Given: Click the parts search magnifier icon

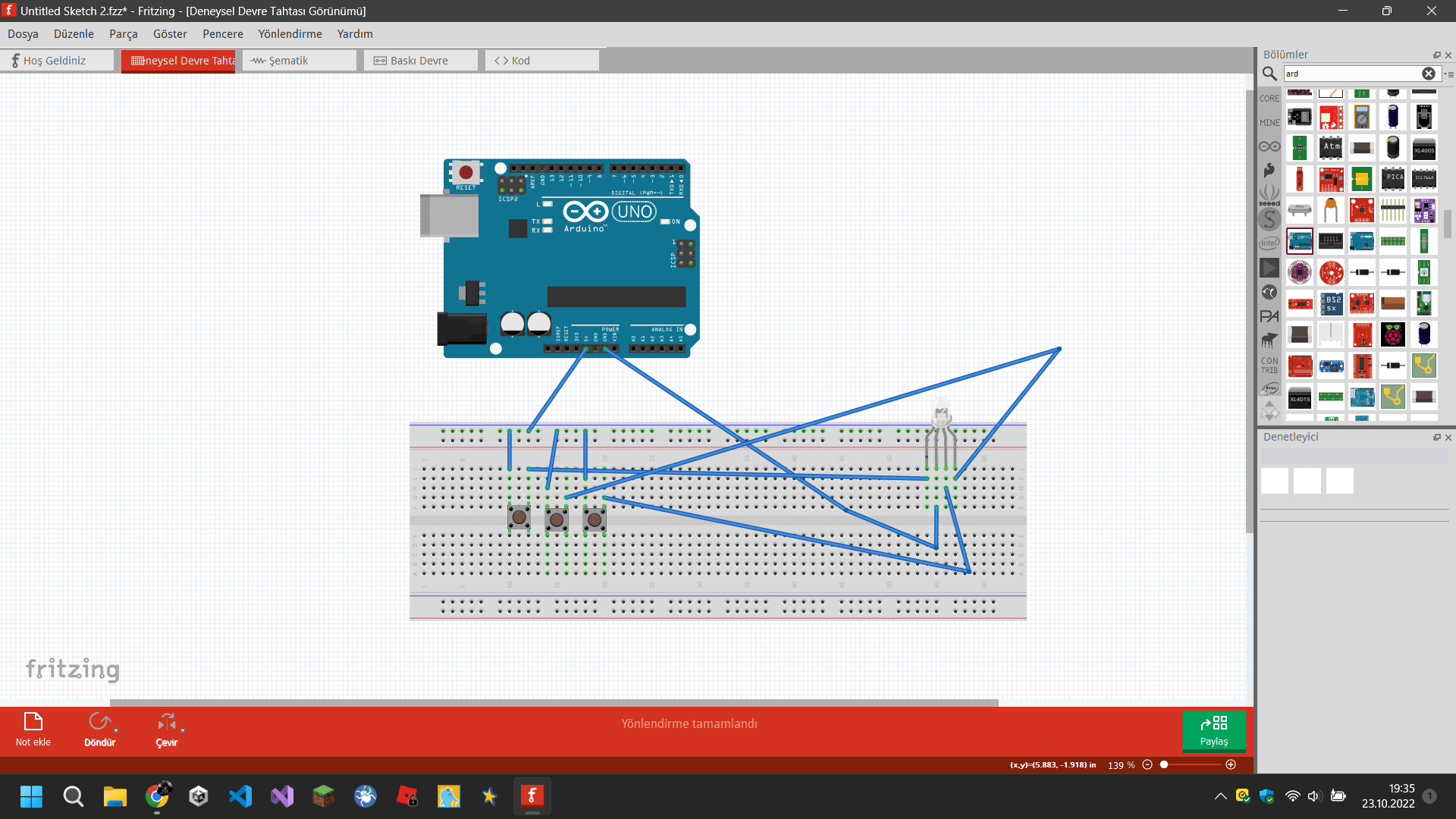Looking at the screenshot, I should [x=1269, y=74].
